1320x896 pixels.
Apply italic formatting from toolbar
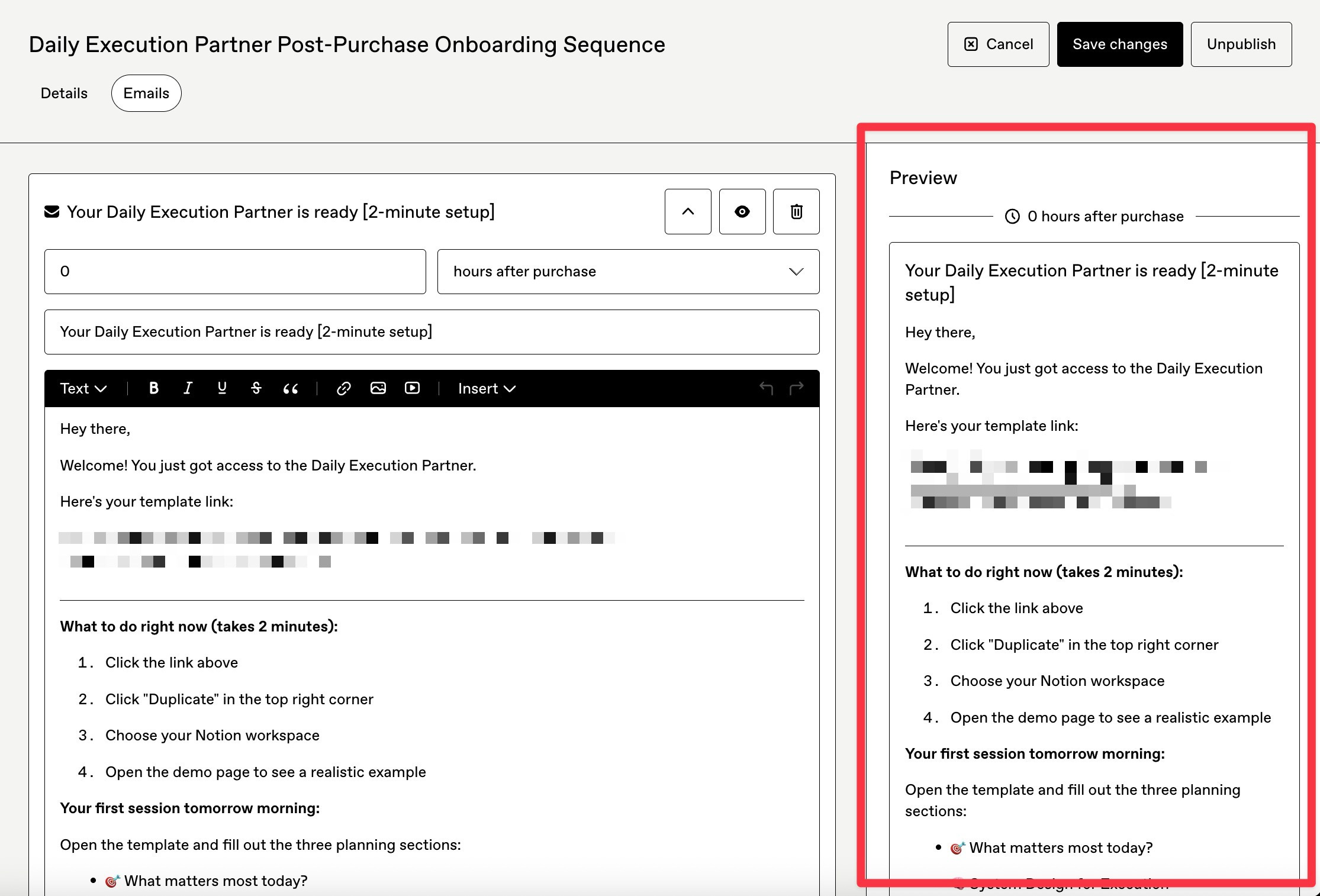(x=188, y=388)
